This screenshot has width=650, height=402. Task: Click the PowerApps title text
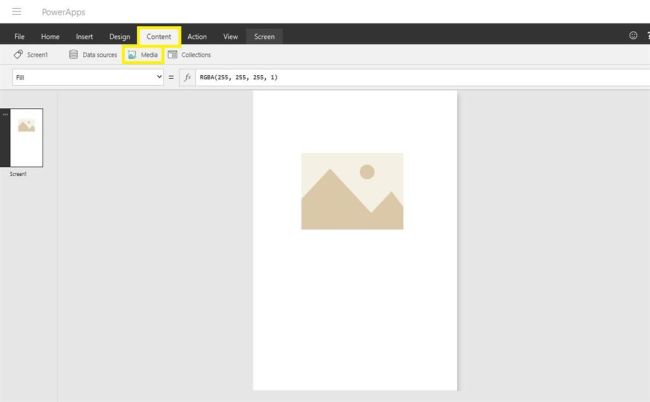63,12
